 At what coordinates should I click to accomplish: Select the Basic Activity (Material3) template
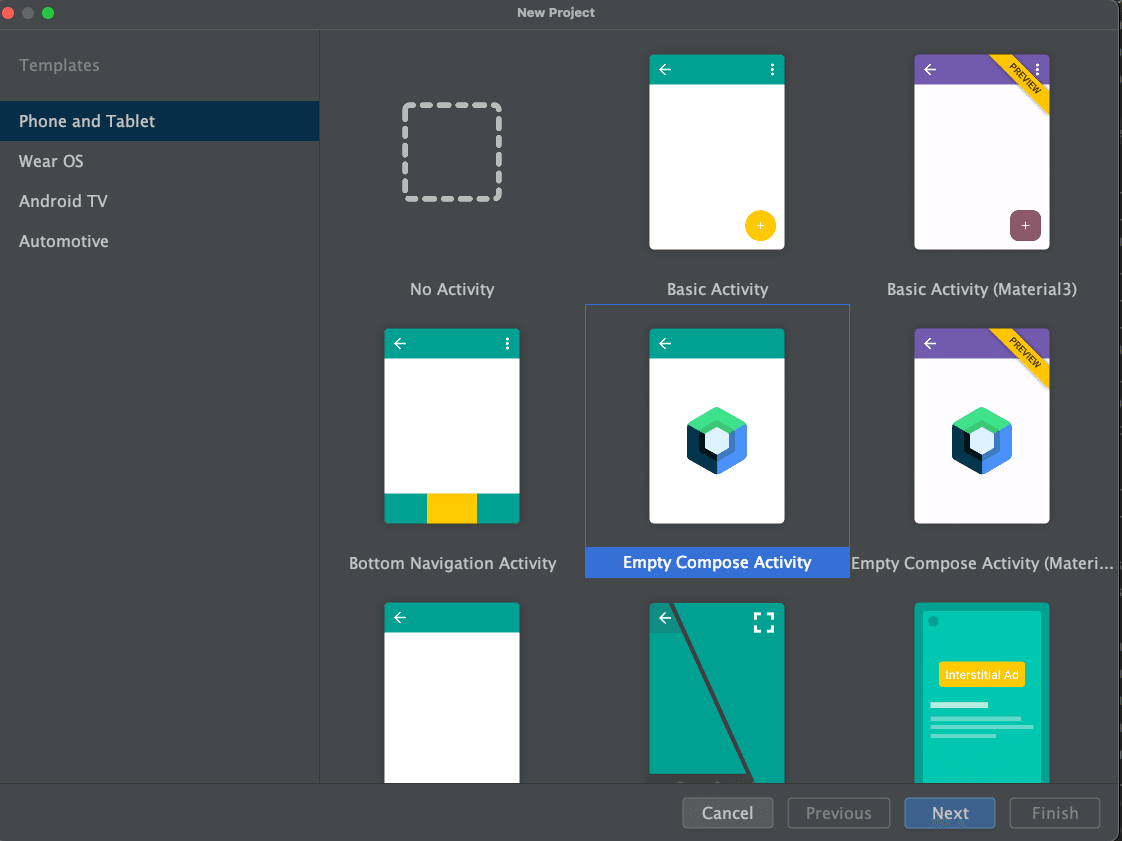pyautogui.click(x=981, y=152)
